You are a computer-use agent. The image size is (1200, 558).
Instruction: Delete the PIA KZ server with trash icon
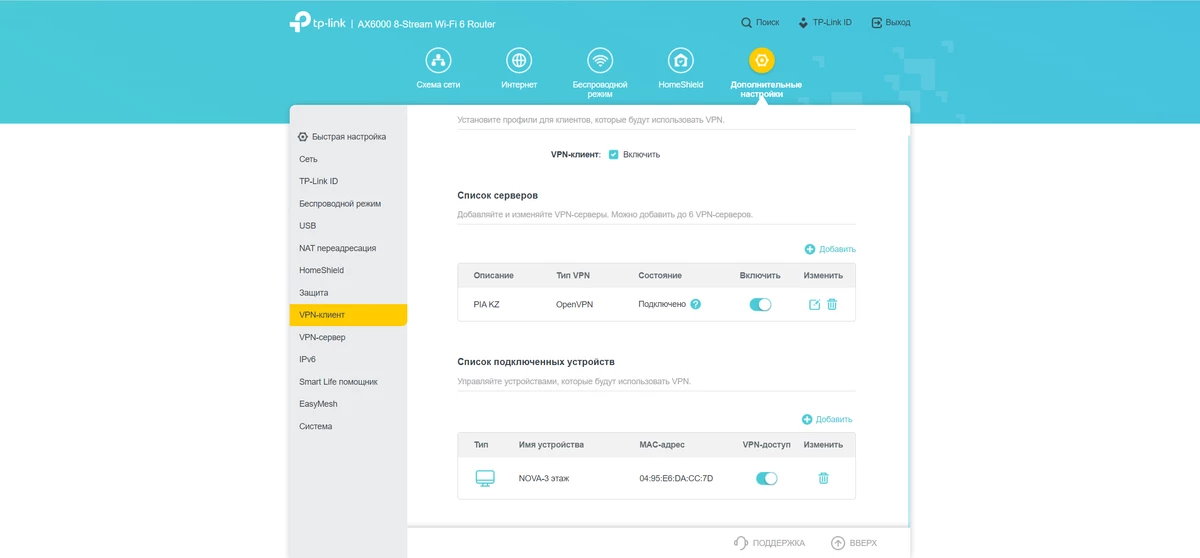(x=832, y=304)
